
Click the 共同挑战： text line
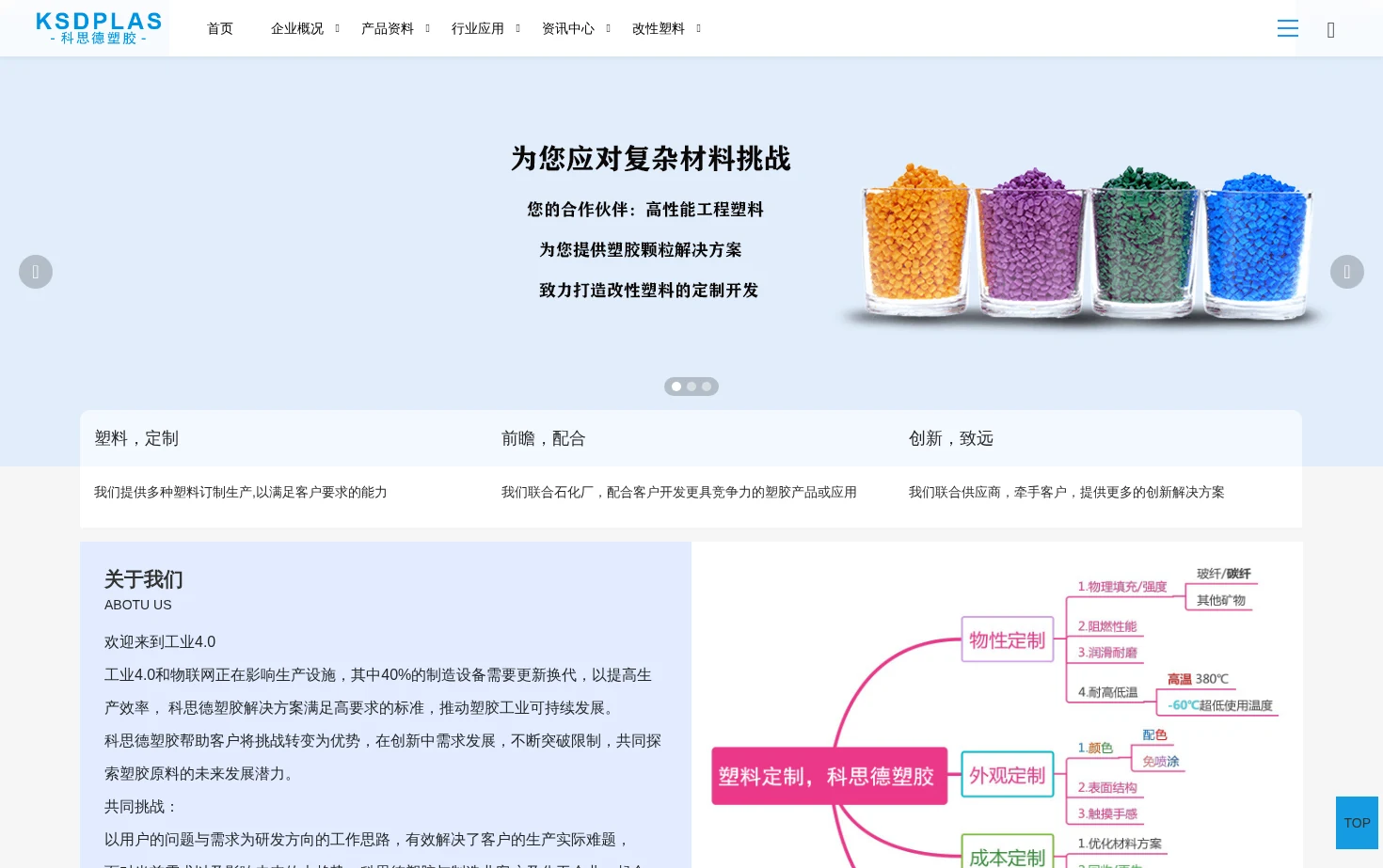pyautogui.click(x=142, y=806)
